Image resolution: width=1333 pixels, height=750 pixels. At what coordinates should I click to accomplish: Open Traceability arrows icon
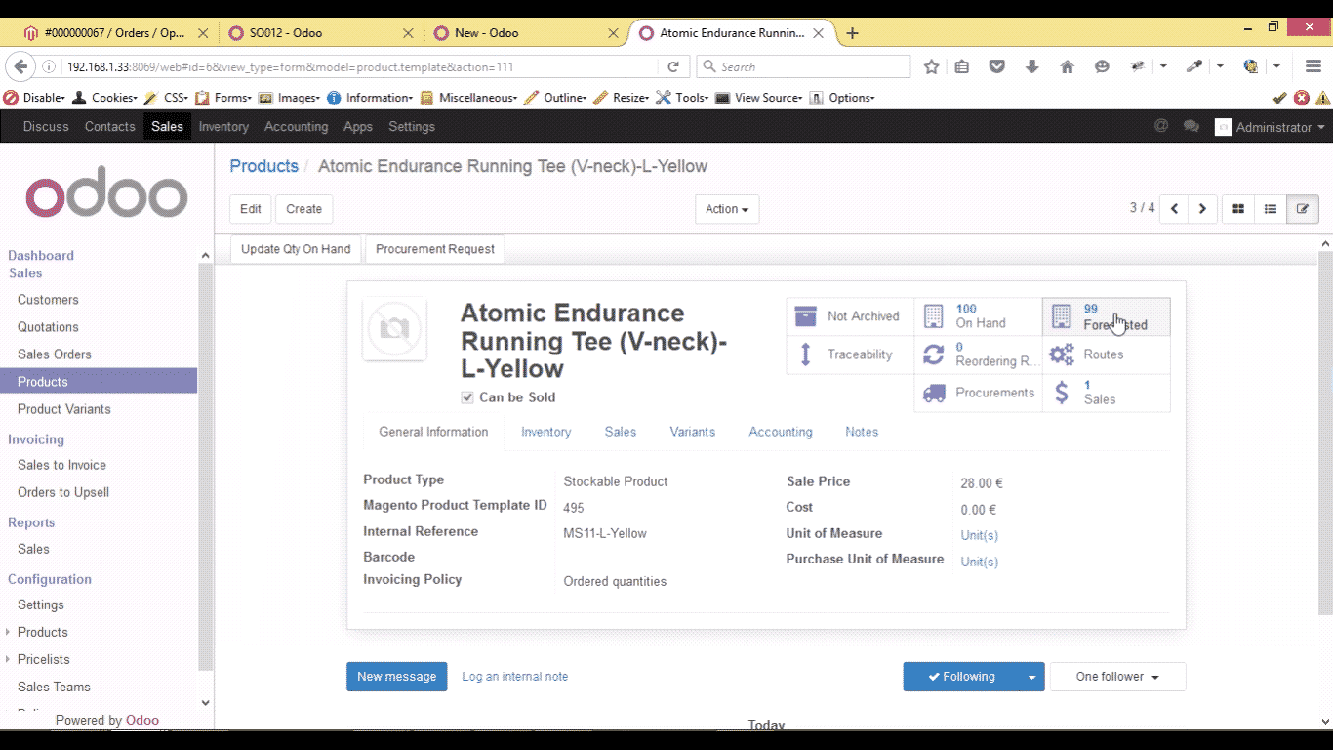coord(806,354)
